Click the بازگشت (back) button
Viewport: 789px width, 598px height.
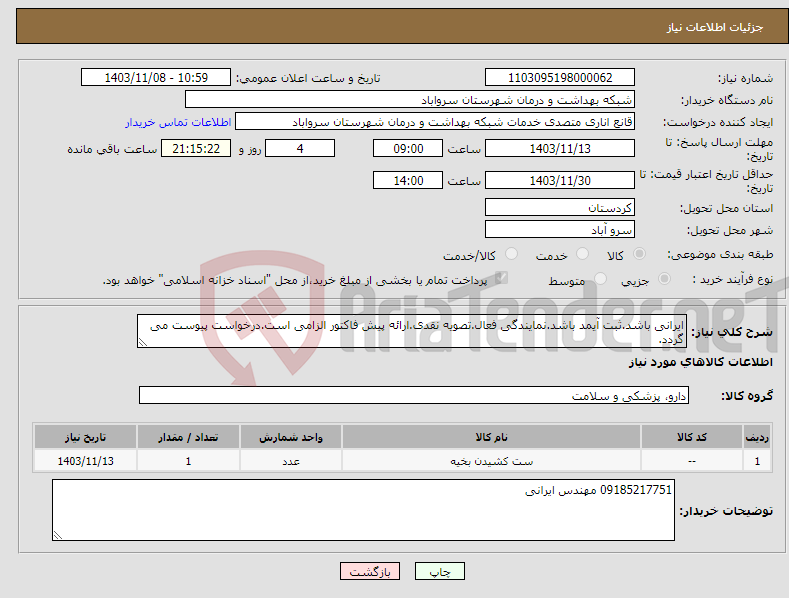click(x=370, y=571)
